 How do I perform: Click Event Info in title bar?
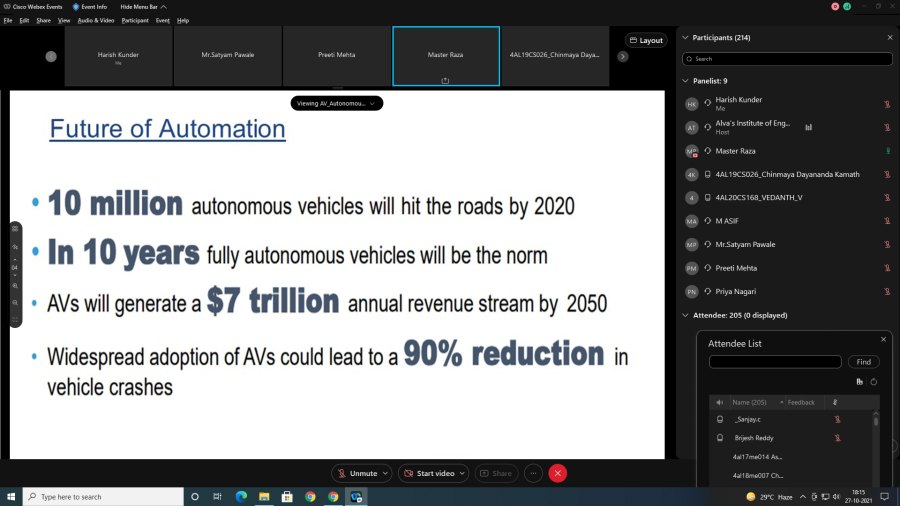click(90, 7)
